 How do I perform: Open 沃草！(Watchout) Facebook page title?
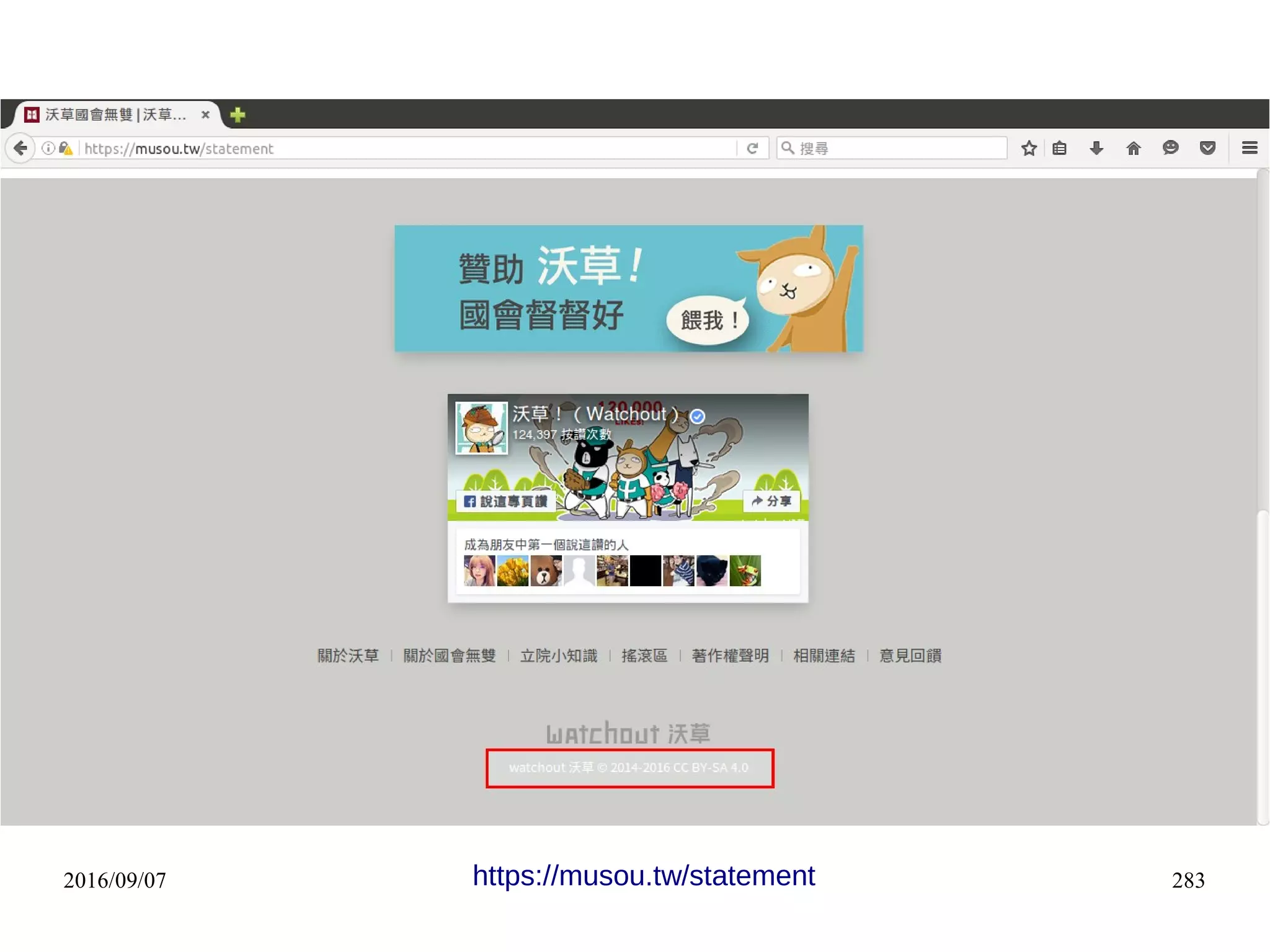(596, 414)
